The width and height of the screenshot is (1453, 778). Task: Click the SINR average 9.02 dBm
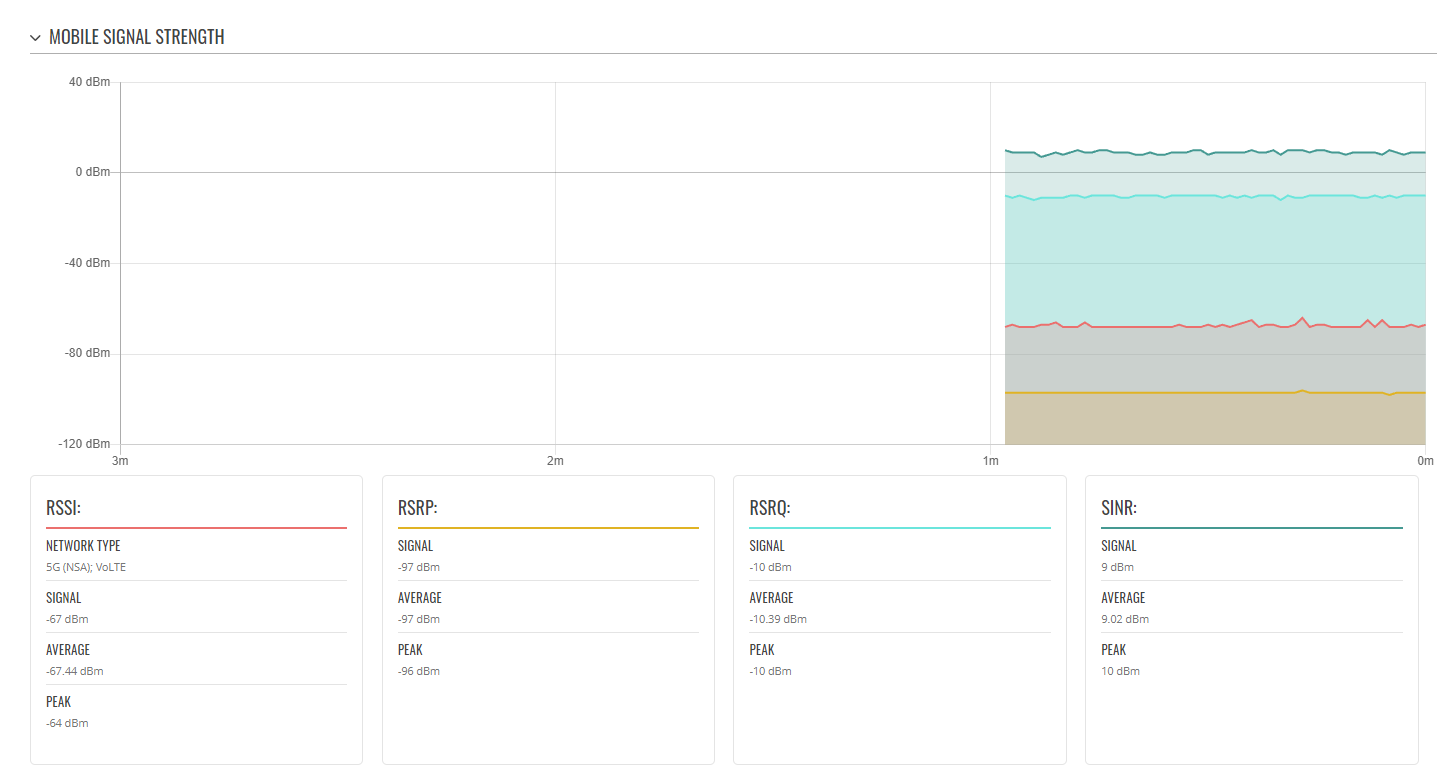(x=1125, y=619)
